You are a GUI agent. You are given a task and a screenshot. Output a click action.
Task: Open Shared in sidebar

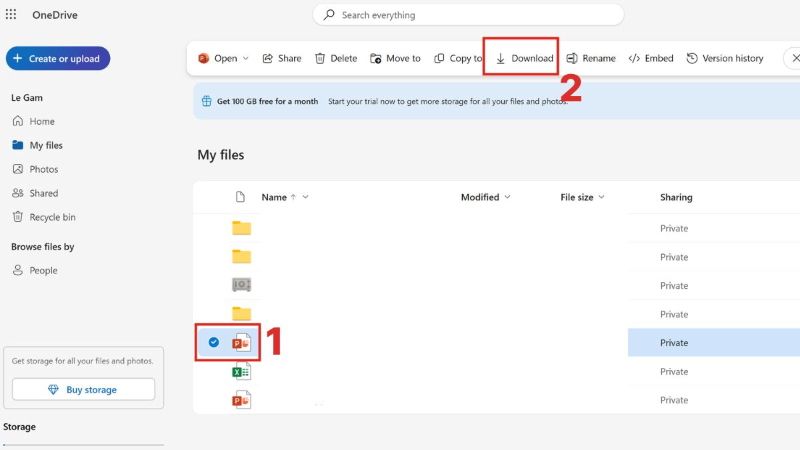coord(35,193)
